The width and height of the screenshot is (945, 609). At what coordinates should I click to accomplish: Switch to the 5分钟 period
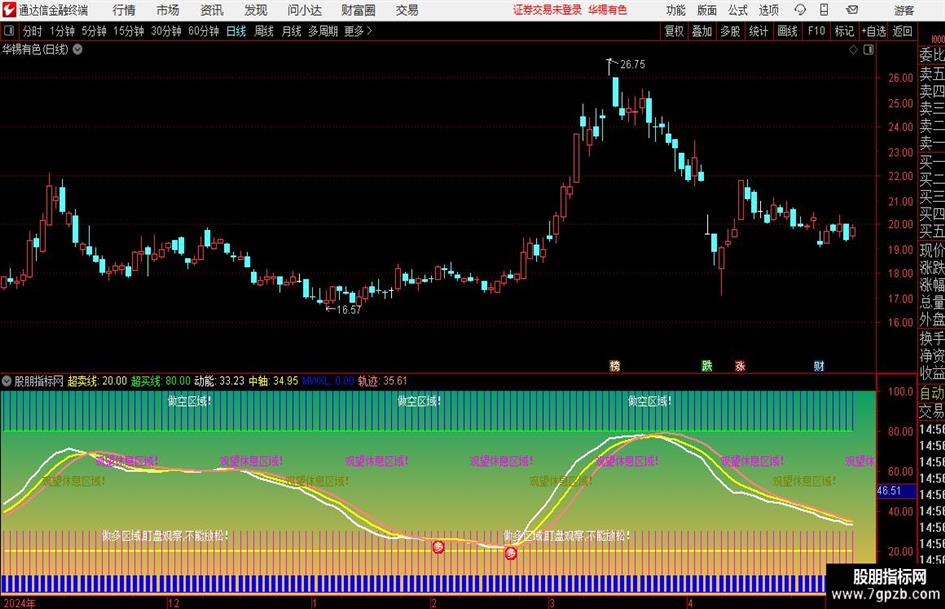pos(93,31)
